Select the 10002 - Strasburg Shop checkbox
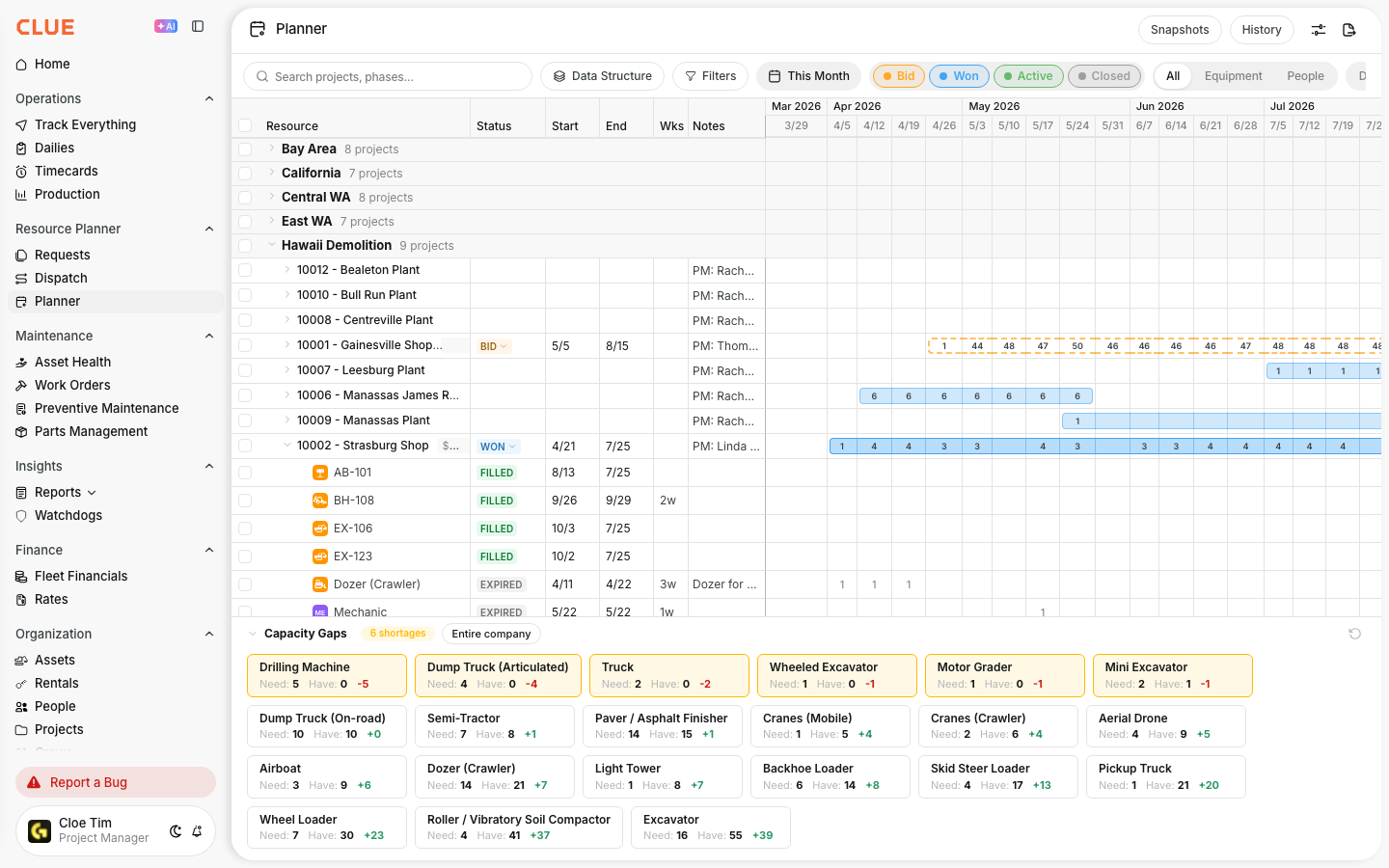The image size is (1389, 868). [245, 446]
